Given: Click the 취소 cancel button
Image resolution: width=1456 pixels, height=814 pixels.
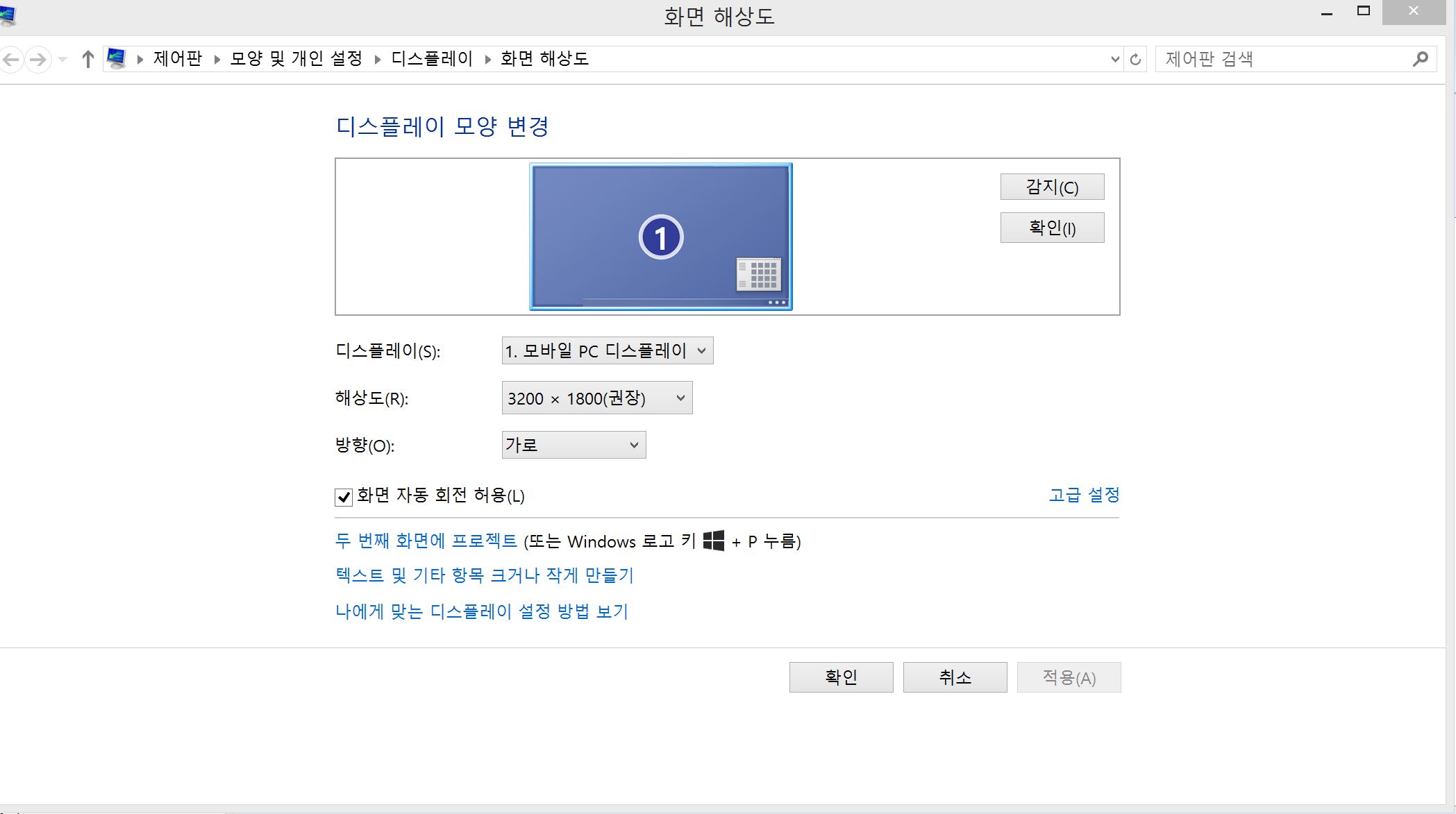Looking at the screenshot, I should click(x=955, y=677).
